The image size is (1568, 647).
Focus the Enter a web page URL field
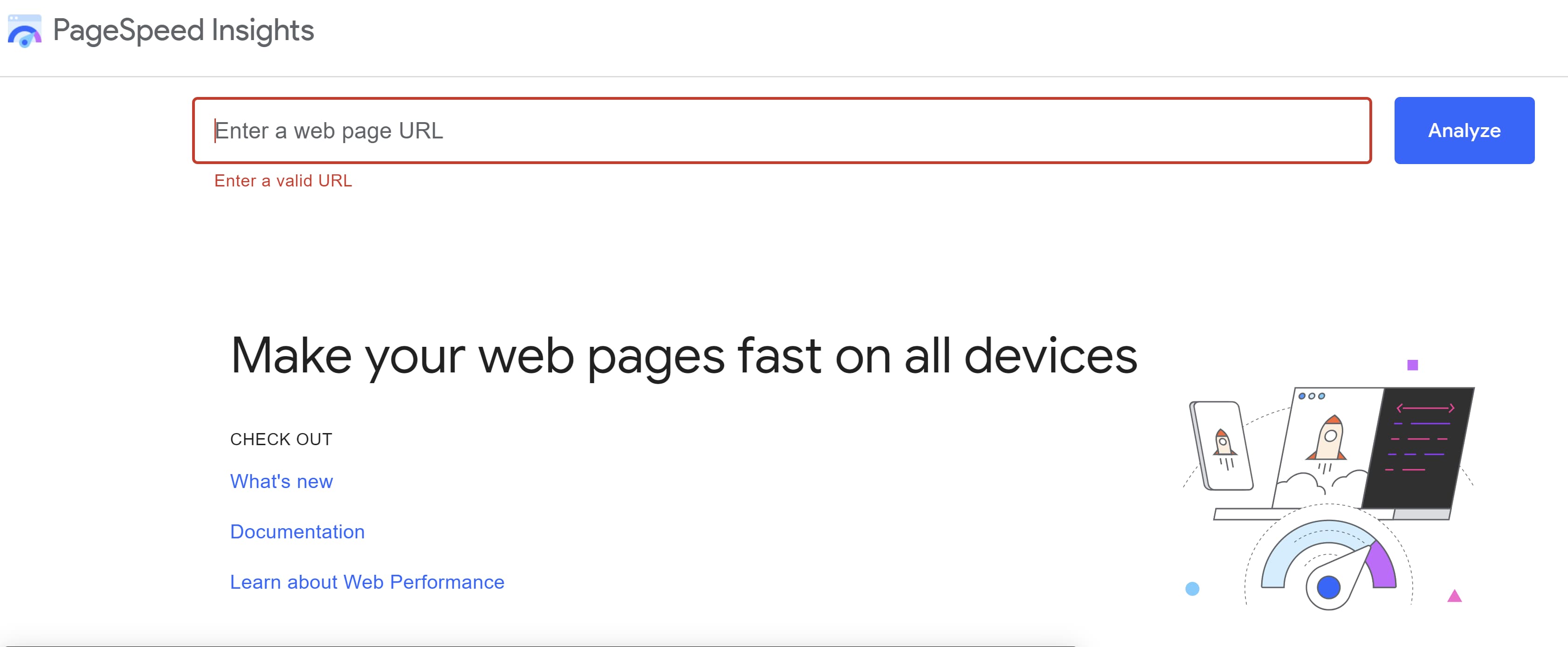(x=781, y=131)
